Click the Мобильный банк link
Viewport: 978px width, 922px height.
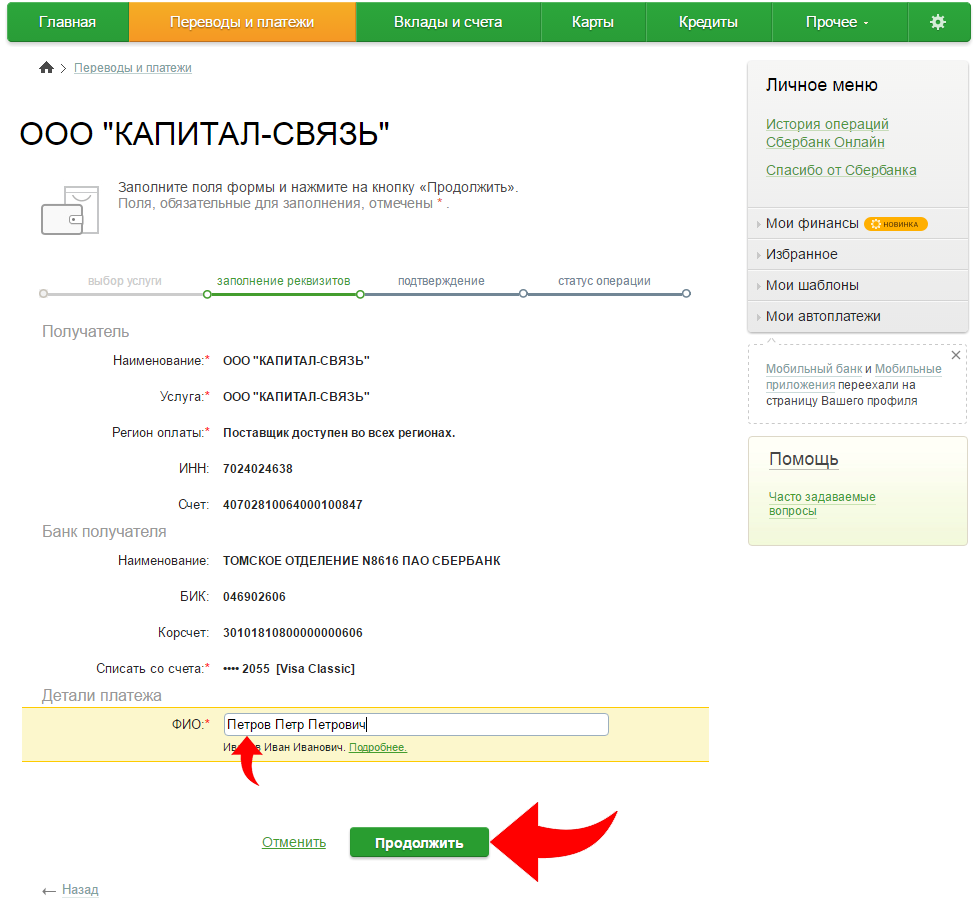814,369
